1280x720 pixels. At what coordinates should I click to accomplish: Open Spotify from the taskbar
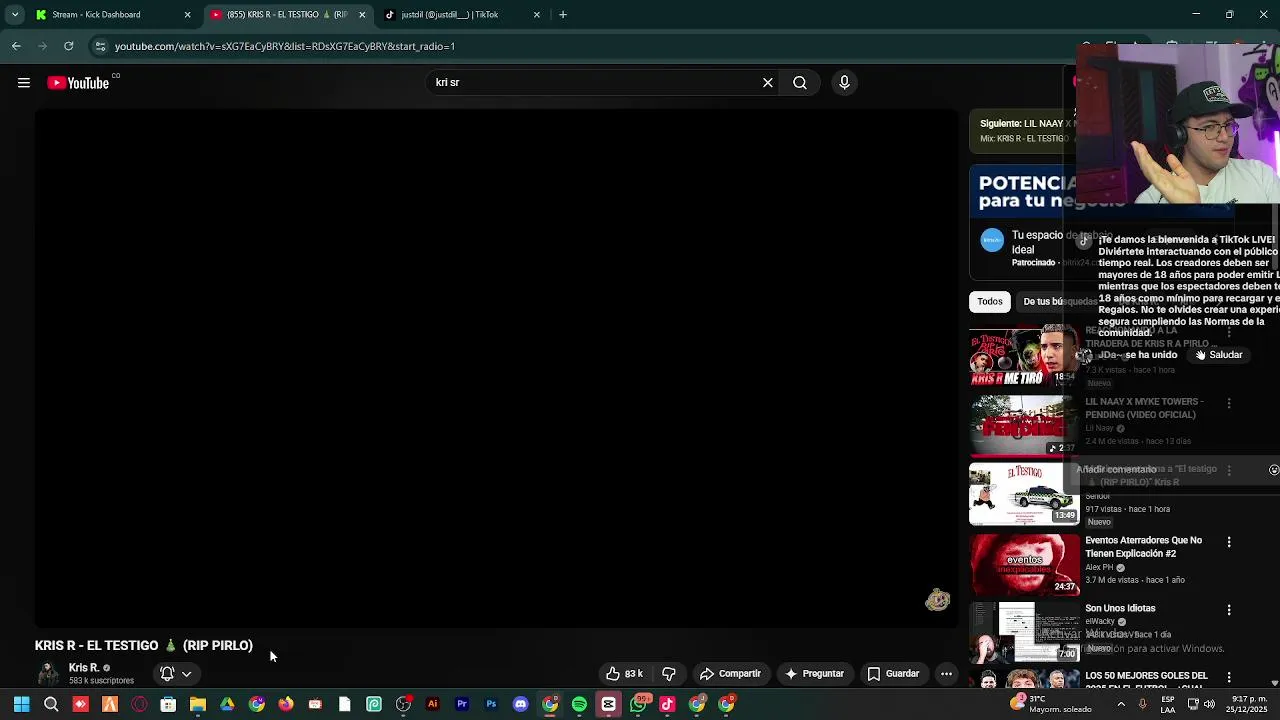579,705
